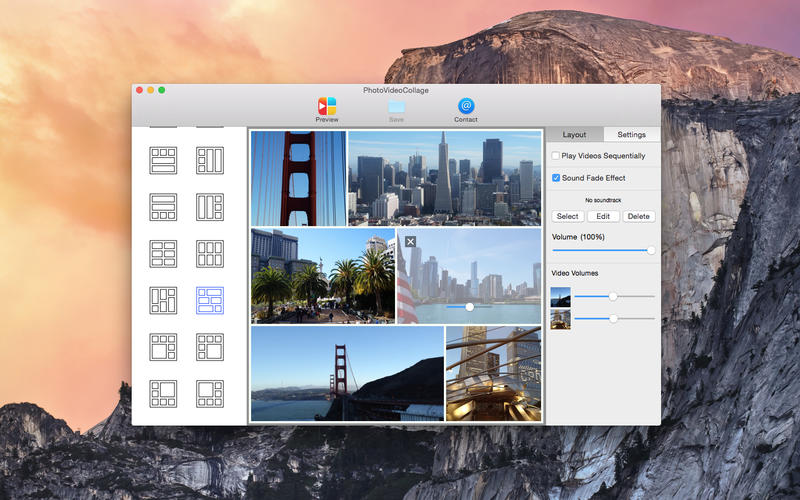Click the second video icon under Video Volumes
The image size is (800, 500).
[561, 319]
